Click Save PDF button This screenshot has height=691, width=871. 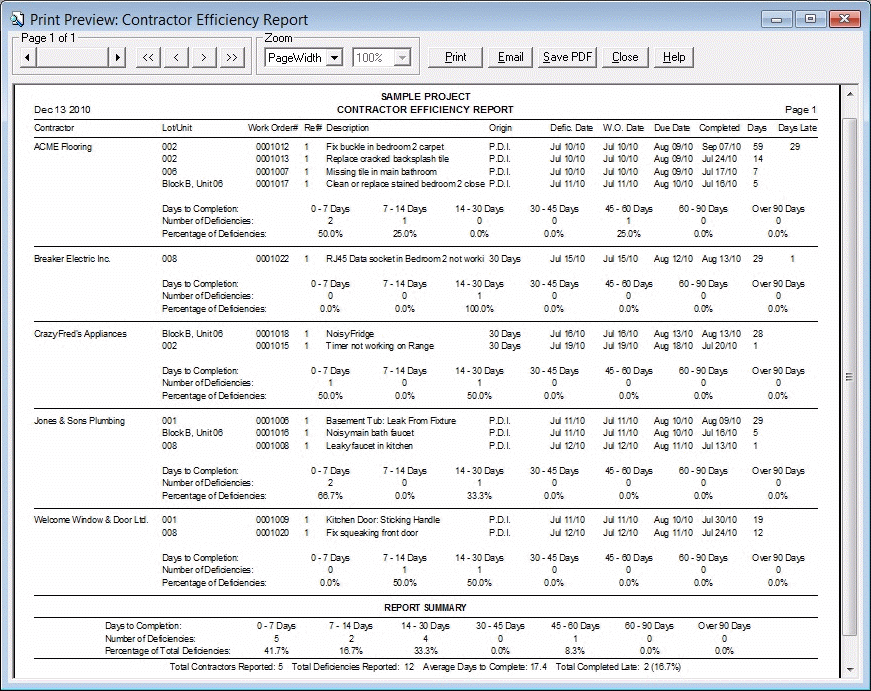[567, 57]
